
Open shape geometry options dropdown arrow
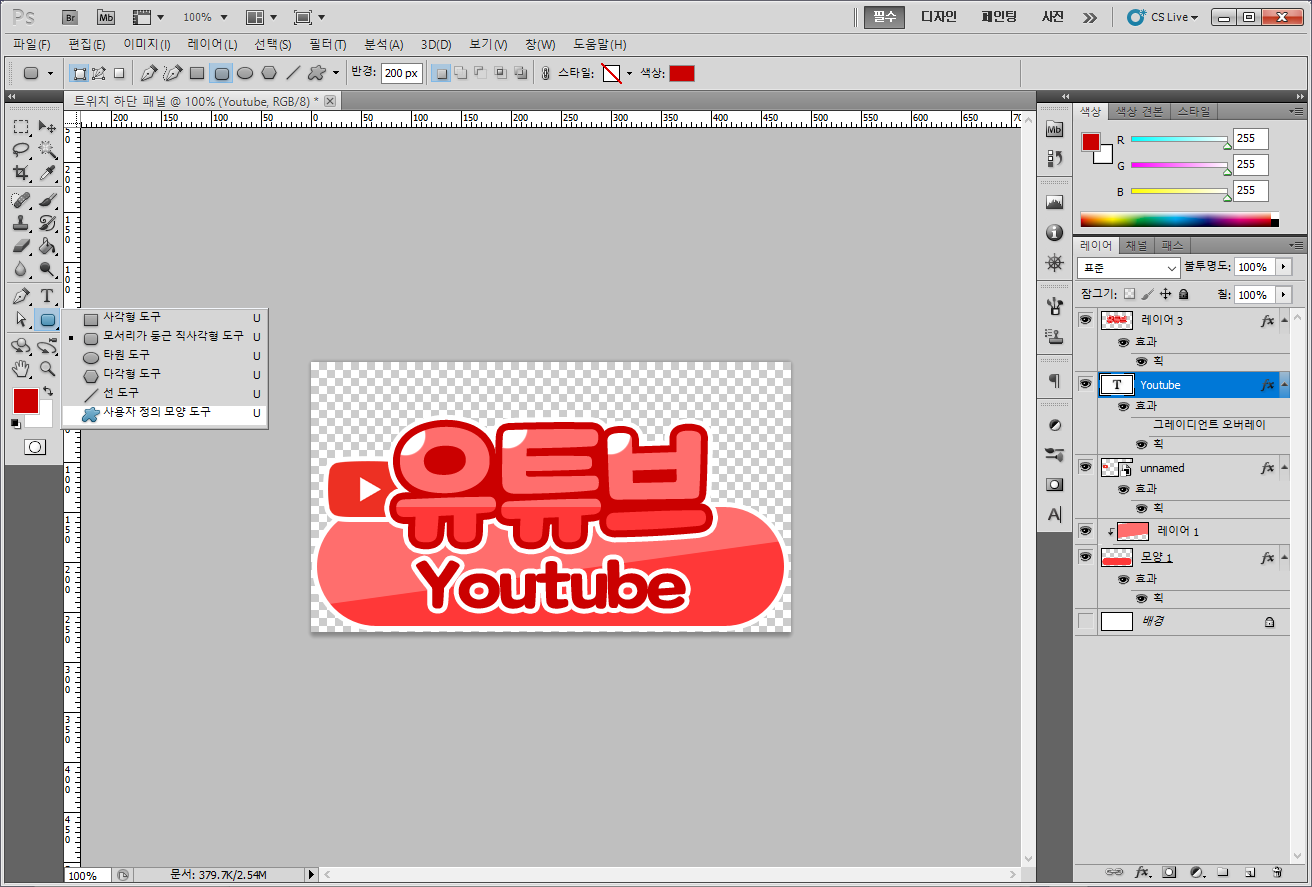[x=336, y=73]
